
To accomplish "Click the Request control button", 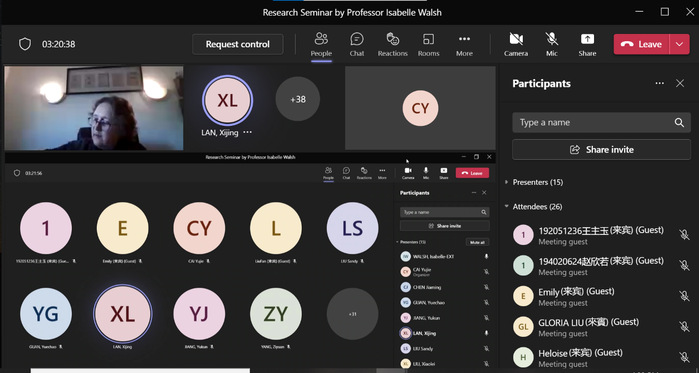I will (x=238, y=44).
